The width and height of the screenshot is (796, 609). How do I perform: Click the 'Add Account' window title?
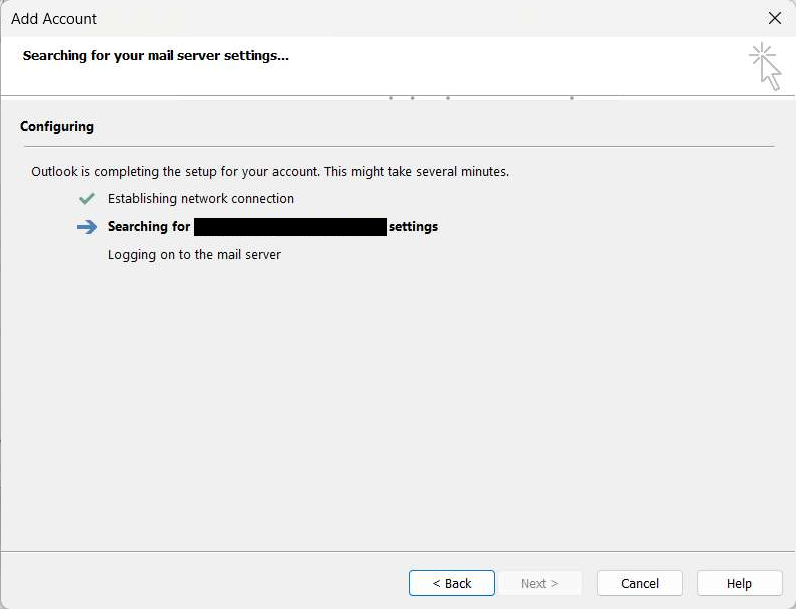(54, 19)
